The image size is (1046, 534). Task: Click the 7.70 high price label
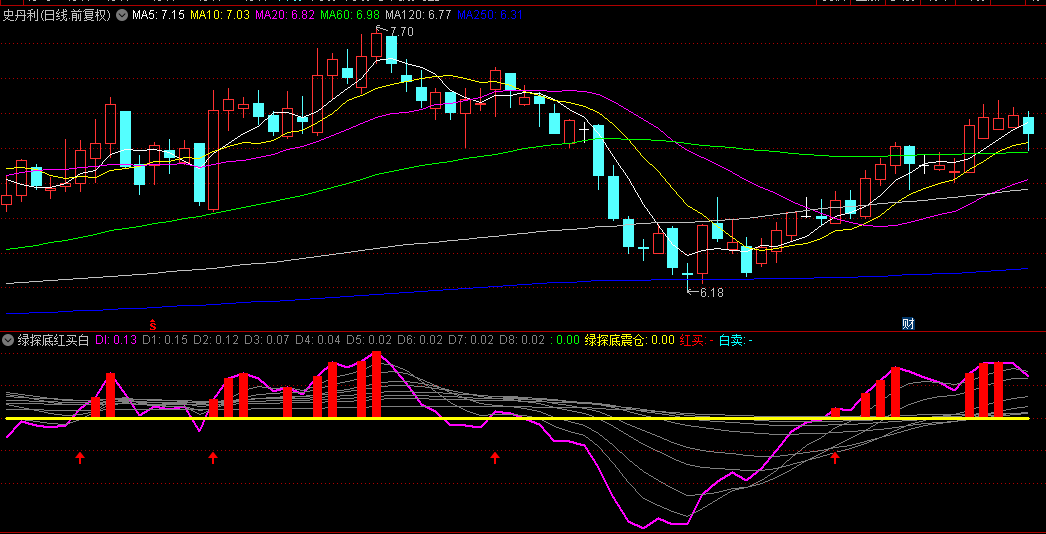(x=399, y=32)
